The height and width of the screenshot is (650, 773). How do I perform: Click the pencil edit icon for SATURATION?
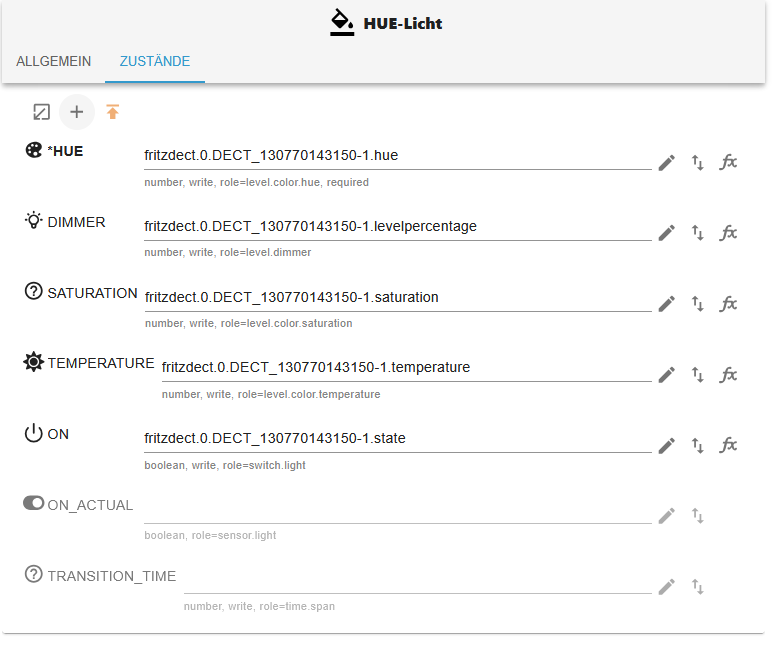pyautogui.click(x=667, y=303)
